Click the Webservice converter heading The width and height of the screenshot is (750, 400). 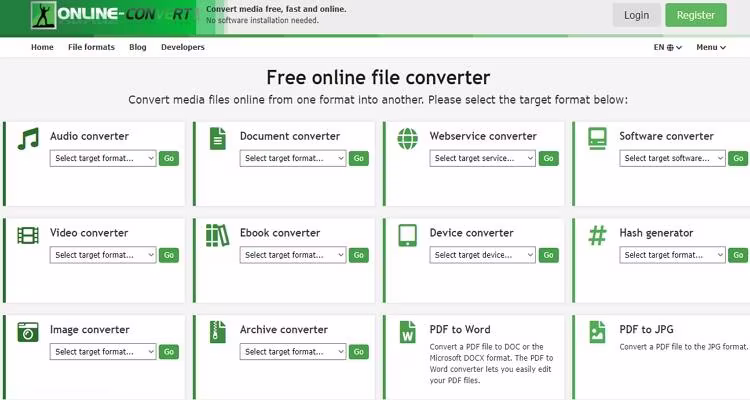(x=483, y=136)
